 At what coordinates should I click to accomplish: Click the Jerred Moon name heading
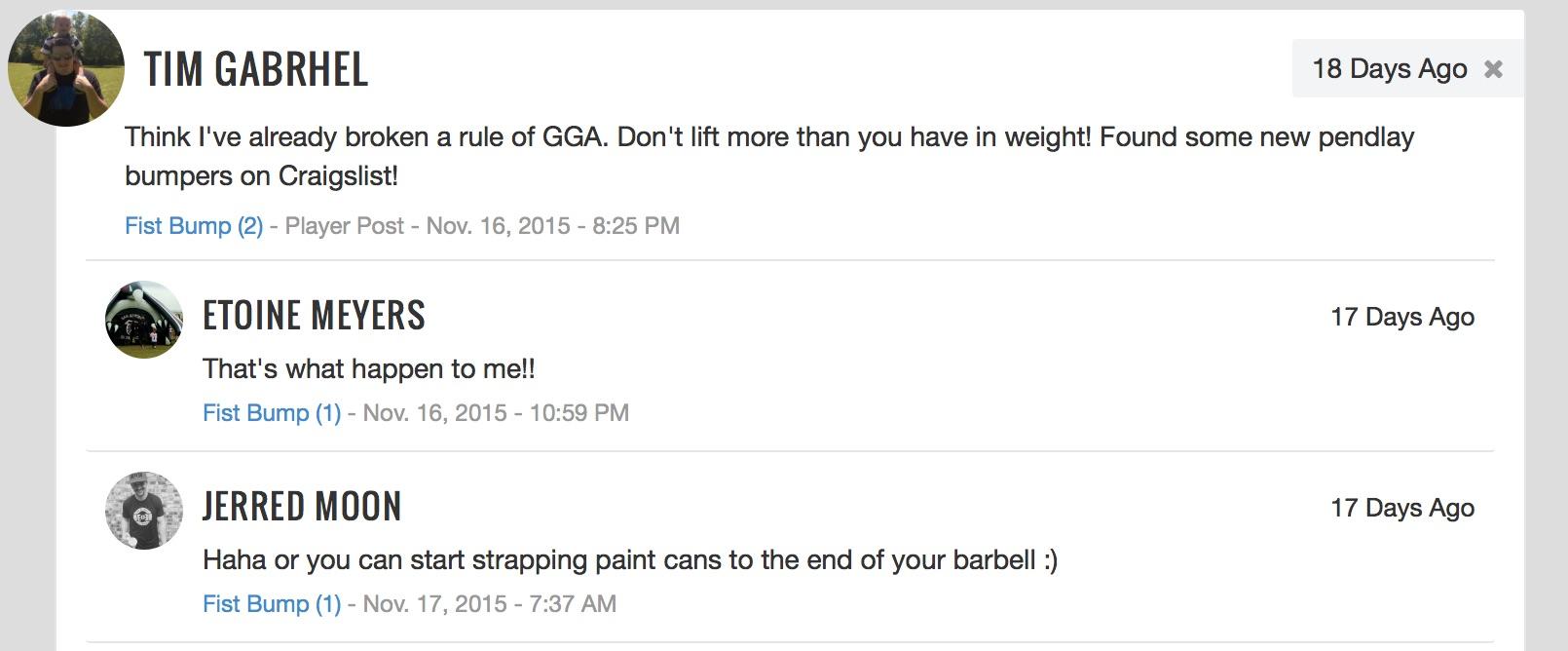[x=302, y=507]
